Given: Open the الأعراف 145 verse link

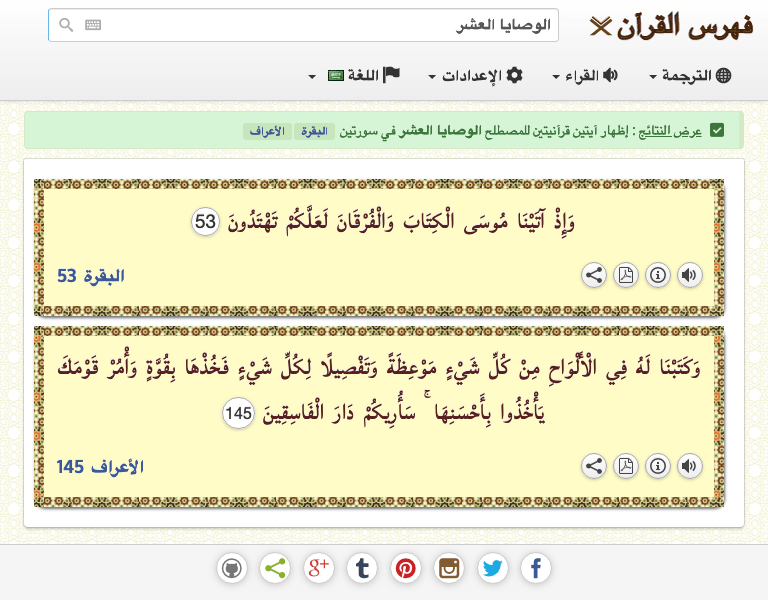Looking at the screenshot, I should [100, 466].
